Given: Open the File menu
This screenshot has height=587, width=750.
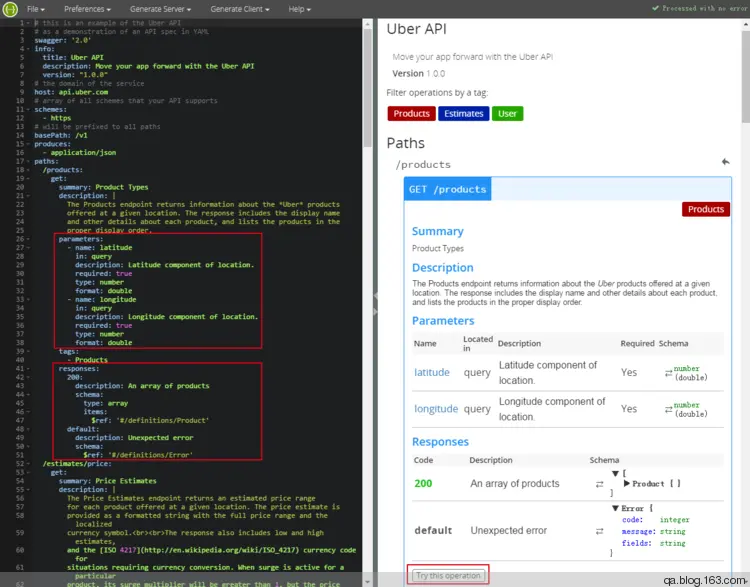Looking at the screenshot, I should click(35, 9).
